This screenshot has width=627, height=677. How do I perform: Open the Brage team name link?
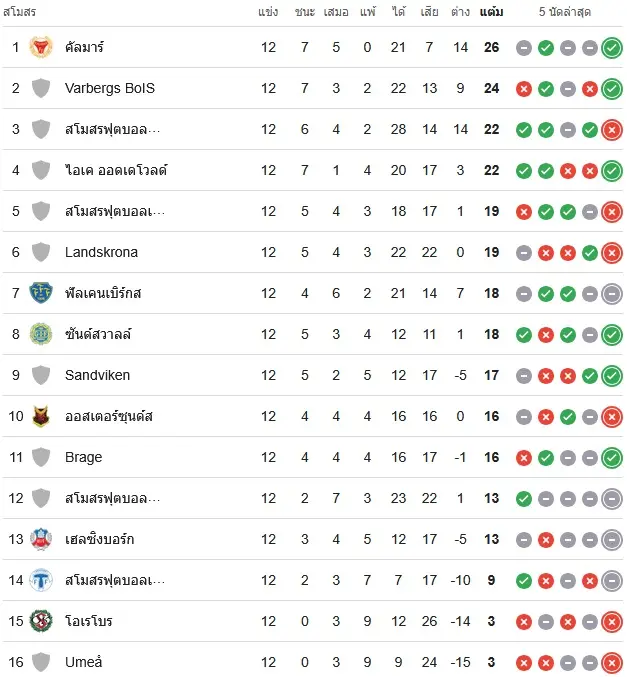coord(83,457)
